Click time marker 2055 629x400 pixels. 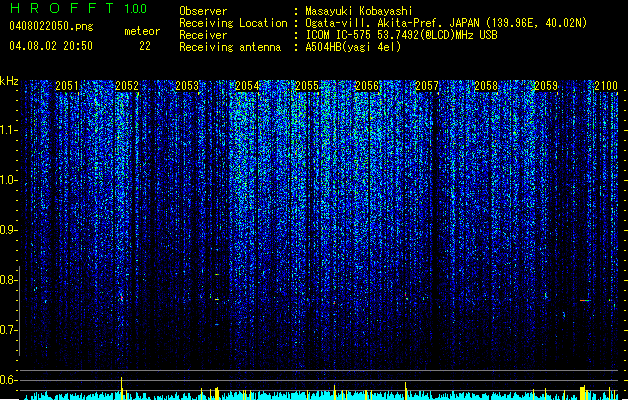click(x=307, y=85)
